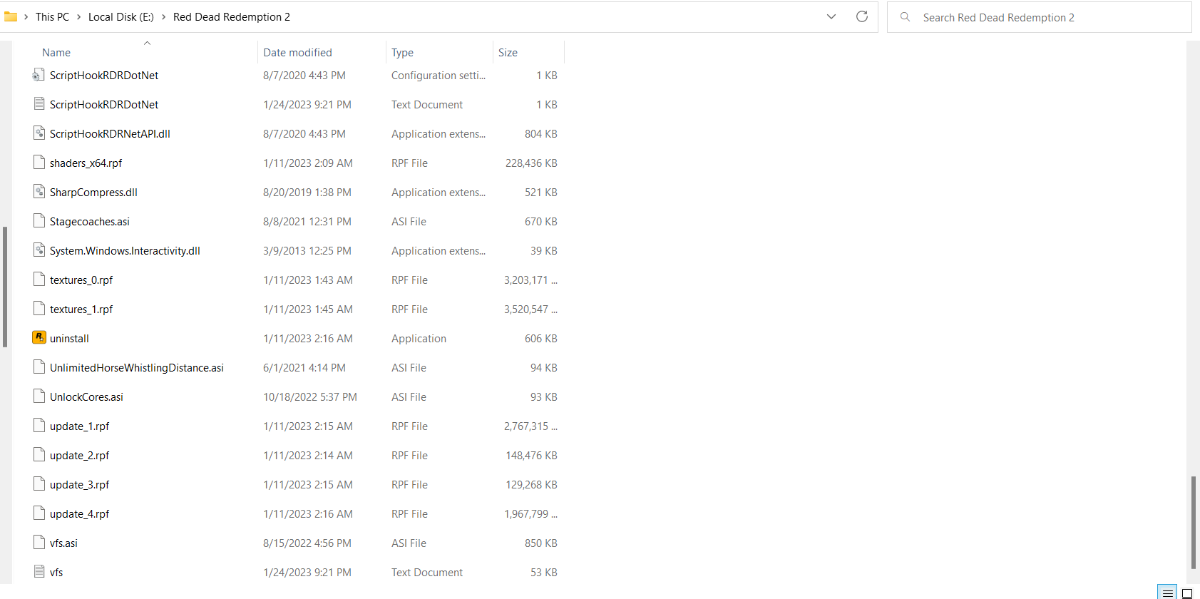Select the shaders_x64.rpf file icon

tap(39, 163)
